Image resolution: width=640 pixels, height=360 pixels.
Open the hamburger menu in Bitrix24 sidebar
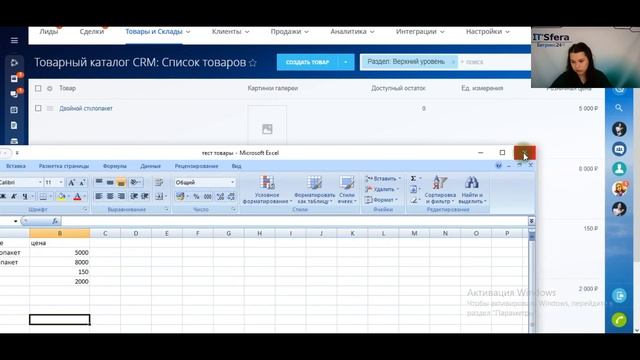click(14, 40)
